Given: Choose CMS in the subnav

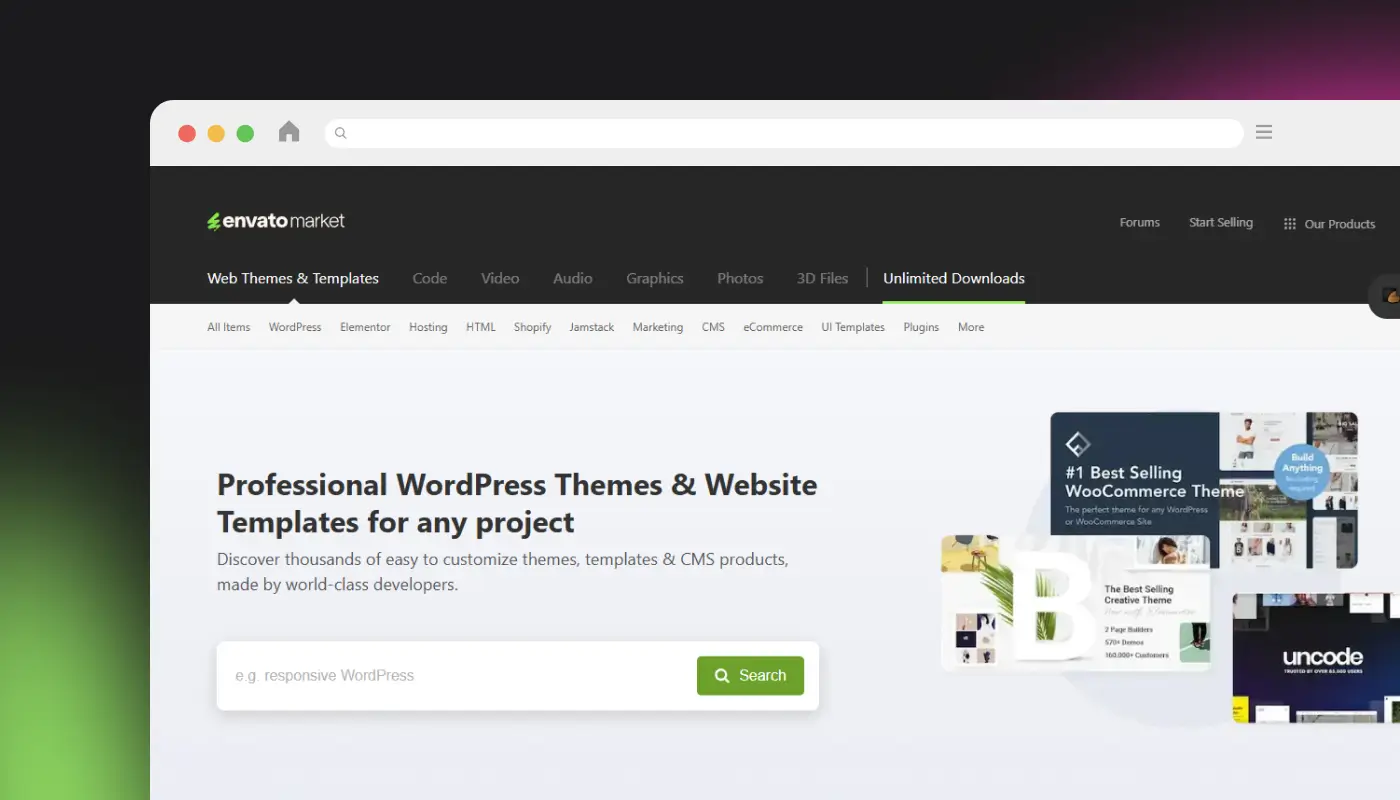Looking at the screenshot, I should (x=713, y=327).
